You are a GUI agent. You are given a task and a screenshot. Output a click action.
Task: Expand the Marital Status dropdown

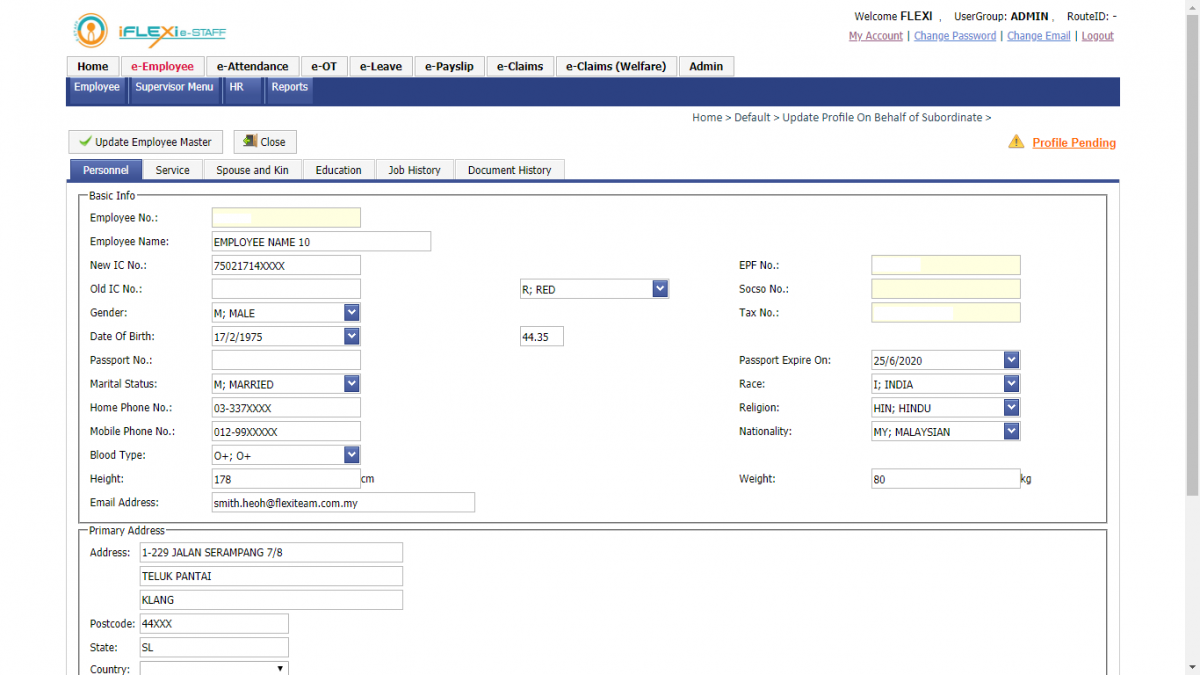[351, 384]
